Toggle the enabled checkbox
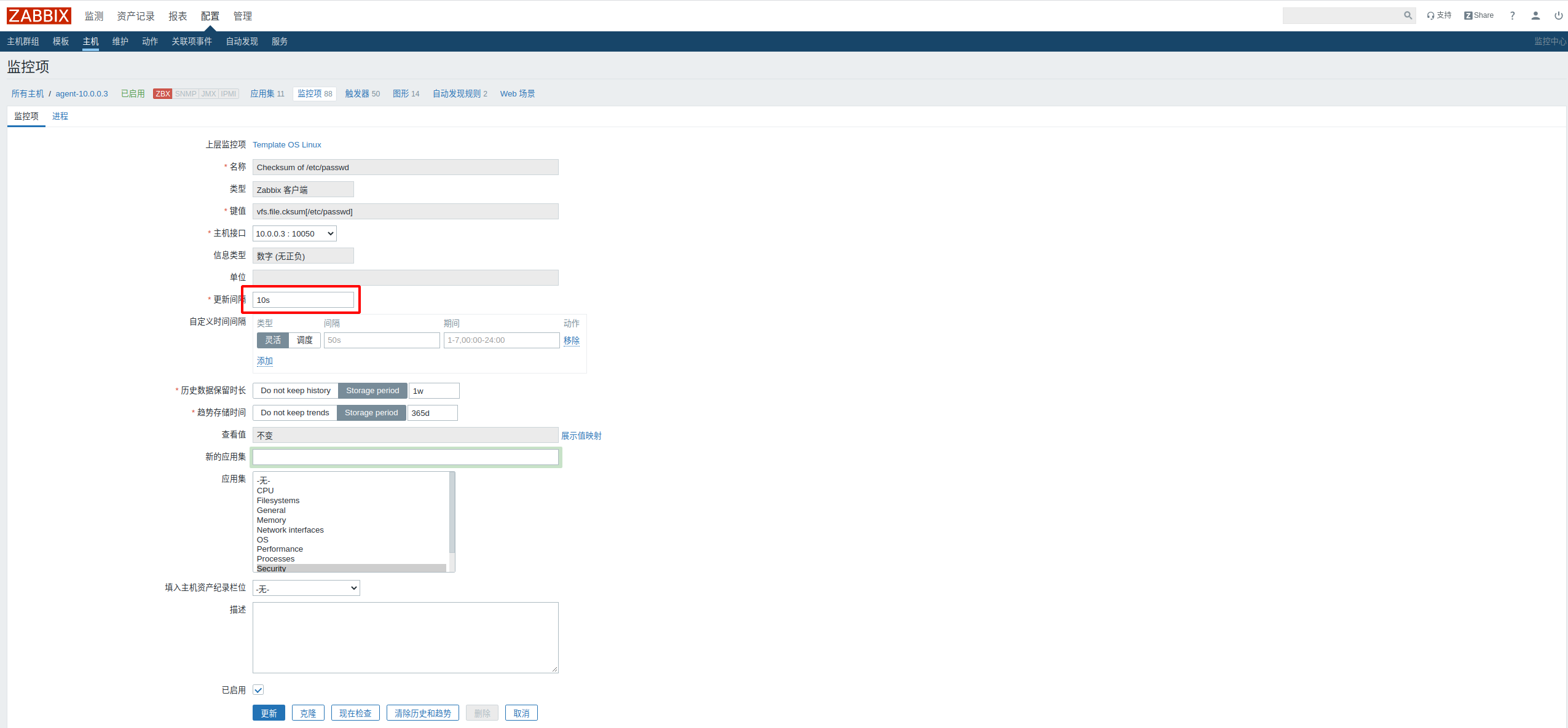The image size is (1568, 728). tap(258, 690)
